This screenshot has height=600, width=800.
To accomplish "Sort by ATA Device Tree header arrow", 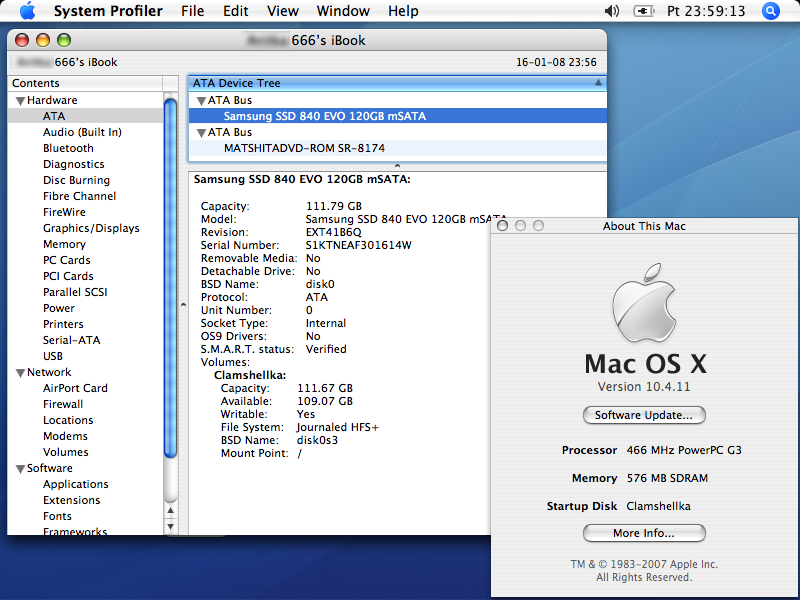I will click(598, 83).
